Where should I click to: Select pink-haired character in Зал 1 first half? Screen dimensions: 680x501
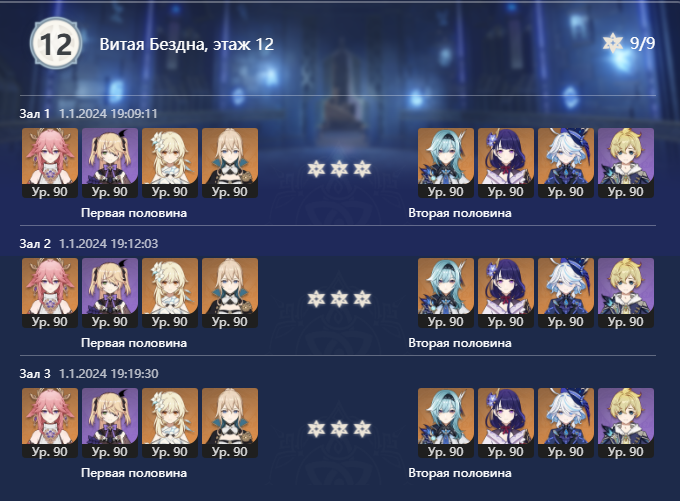pyautogui.click(x=50, y=163)
